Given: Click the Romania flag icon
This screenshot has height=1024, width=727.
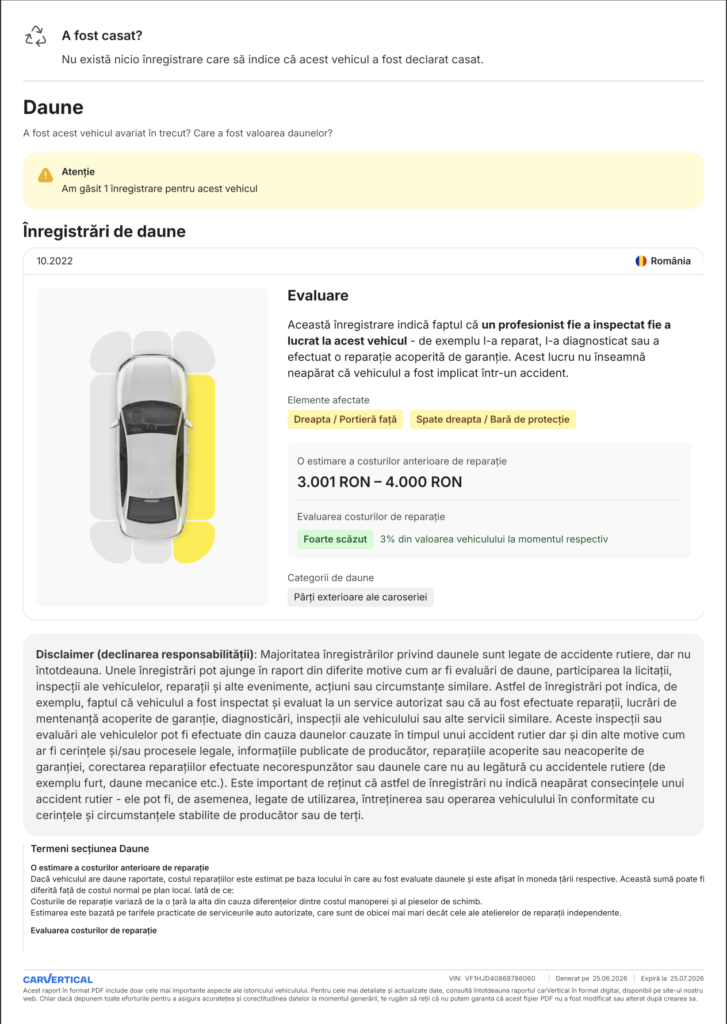Looking at the screenshot, I should click(x=641, y=261).
